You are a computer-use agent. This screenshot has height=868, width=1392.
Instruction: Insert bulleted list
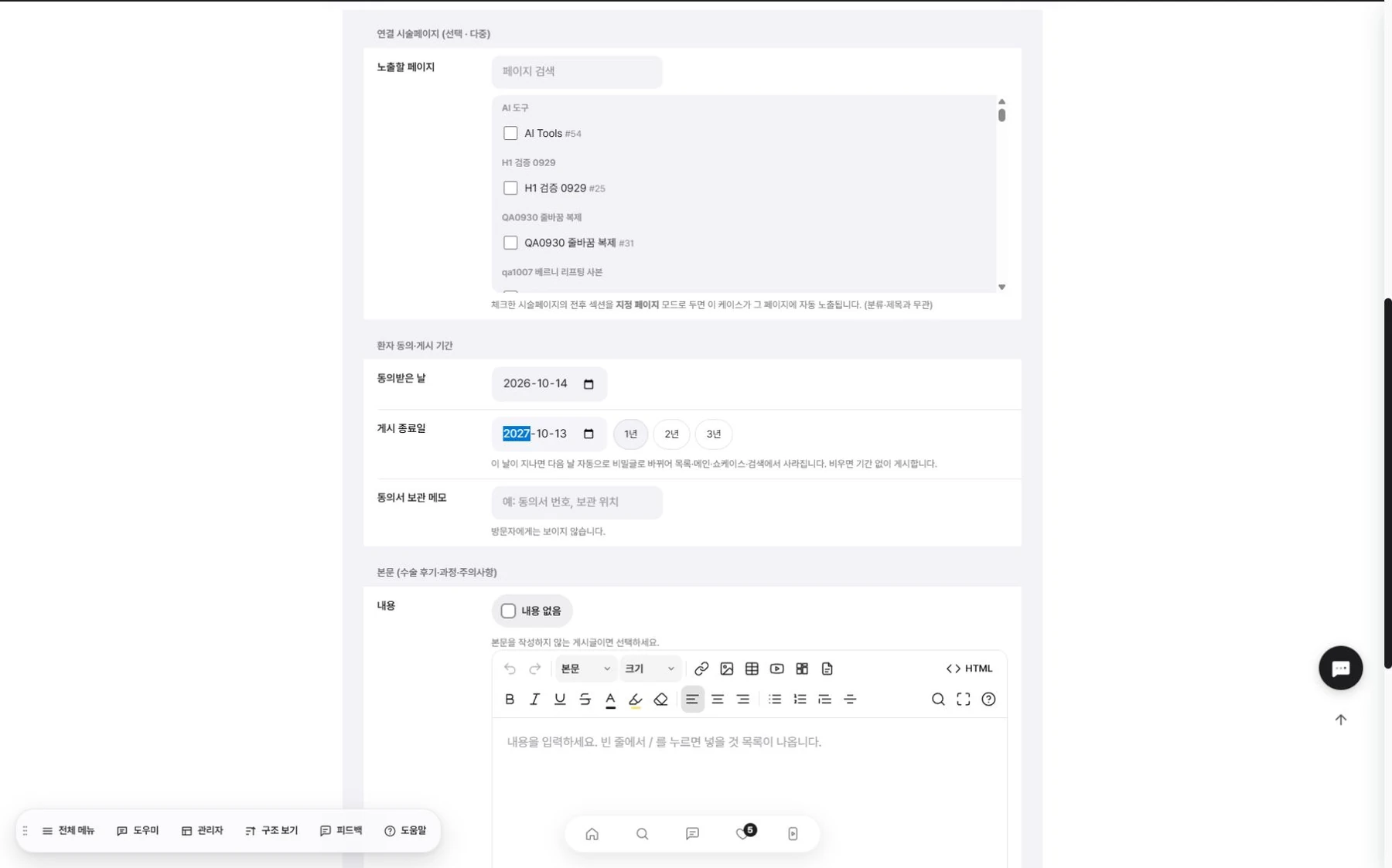[775, 699]
